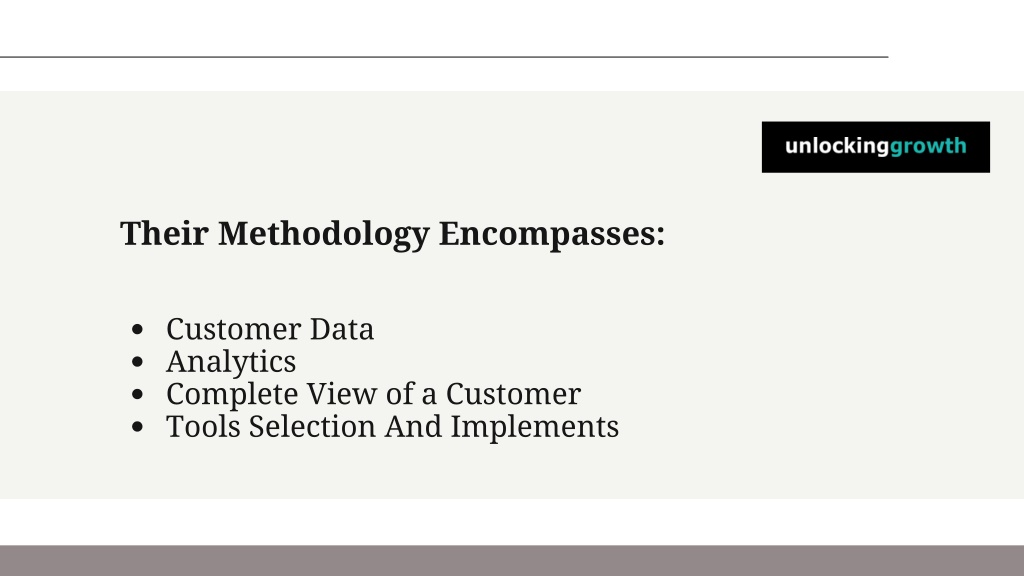Click bullet dot beside Complete View of a Customer

pos(137,394)
